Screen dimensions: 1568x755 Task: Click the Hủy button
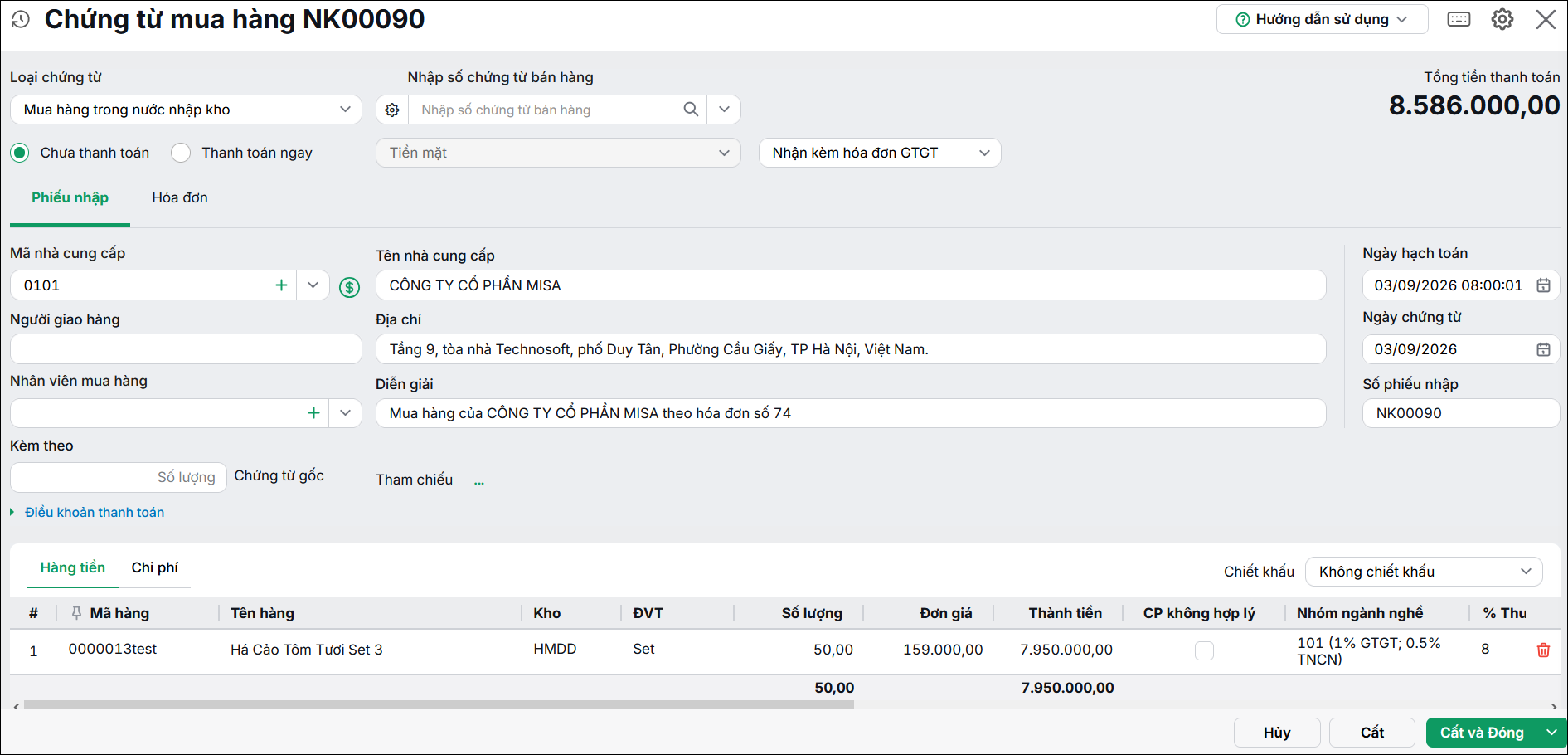tap(1277, 733)
